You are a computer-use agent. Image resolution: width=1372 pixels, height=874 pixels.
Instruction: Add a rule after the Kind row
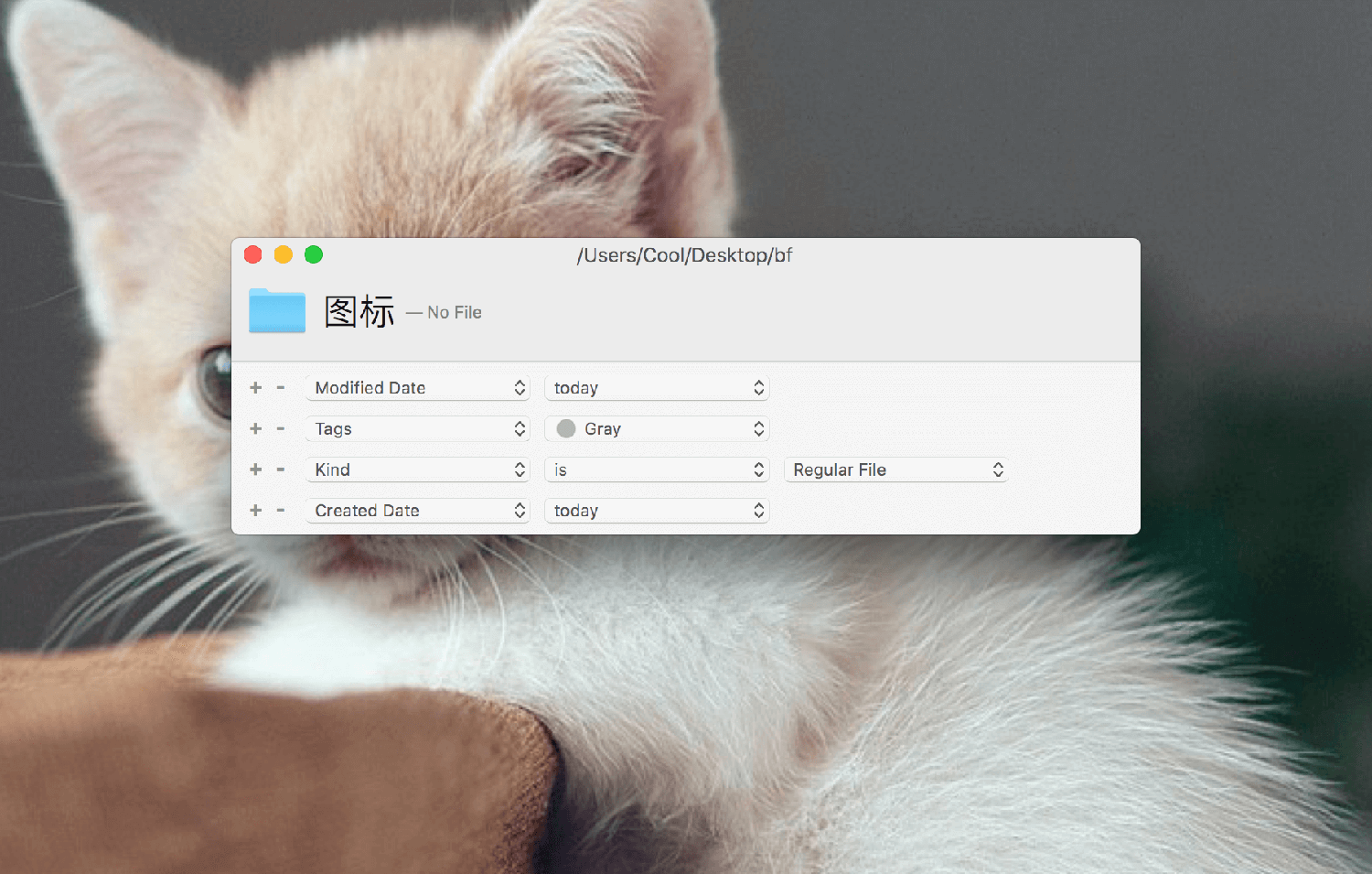click(x=256, y=469)
